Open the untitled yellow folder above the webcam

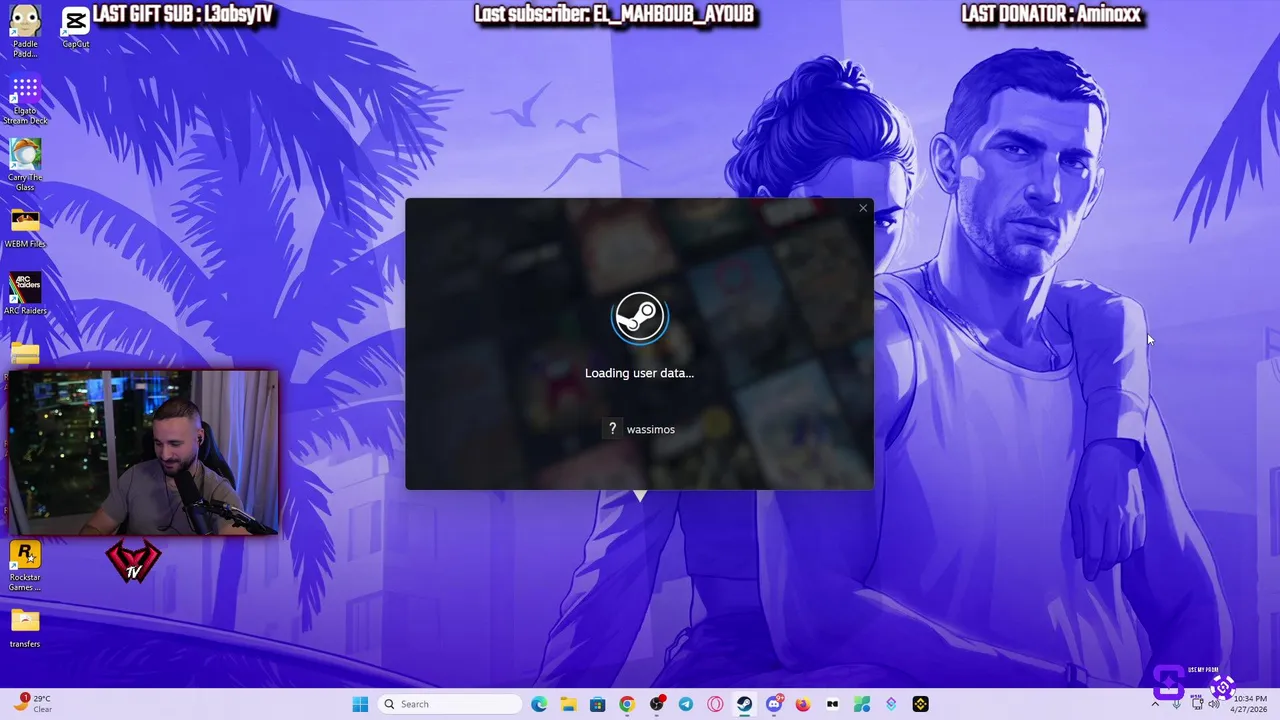pyautogui.click(x=25, y=353)
